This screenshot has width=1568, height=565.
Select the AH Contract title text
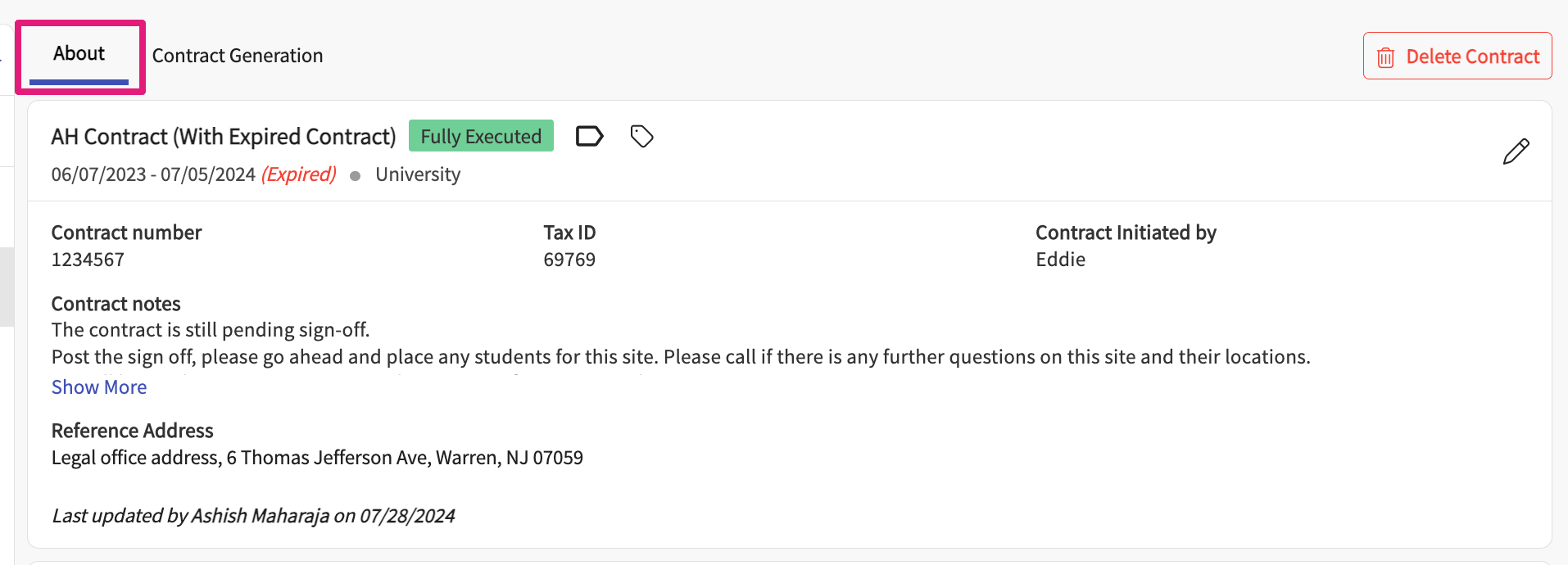click(224, 137)
